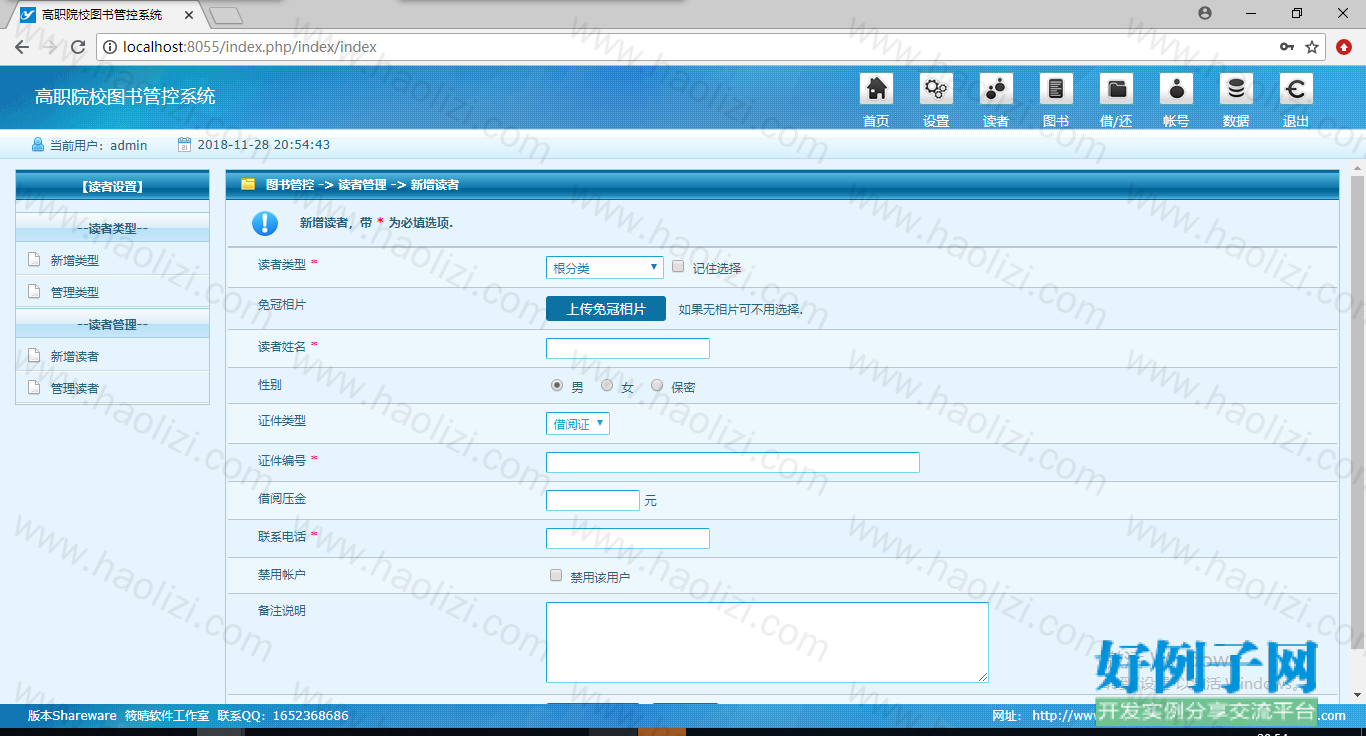Click the saved-password key icon
Screen dimensions: 1366x736
[1287, 47]
